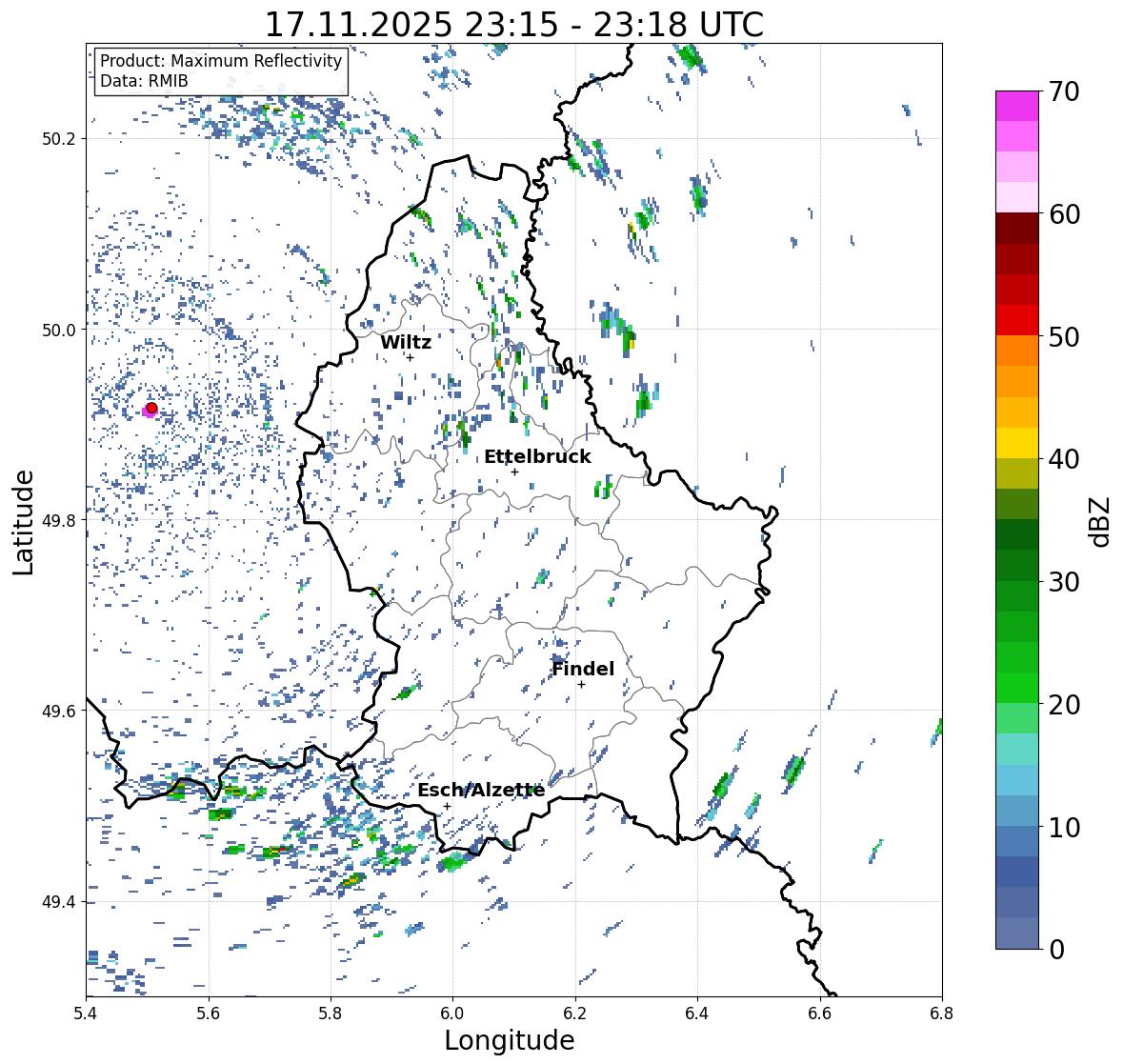Viewport: 1123px width, 1064px height.
Task: Click the 6.0 longitude tick label
Action: point(452,1014)
